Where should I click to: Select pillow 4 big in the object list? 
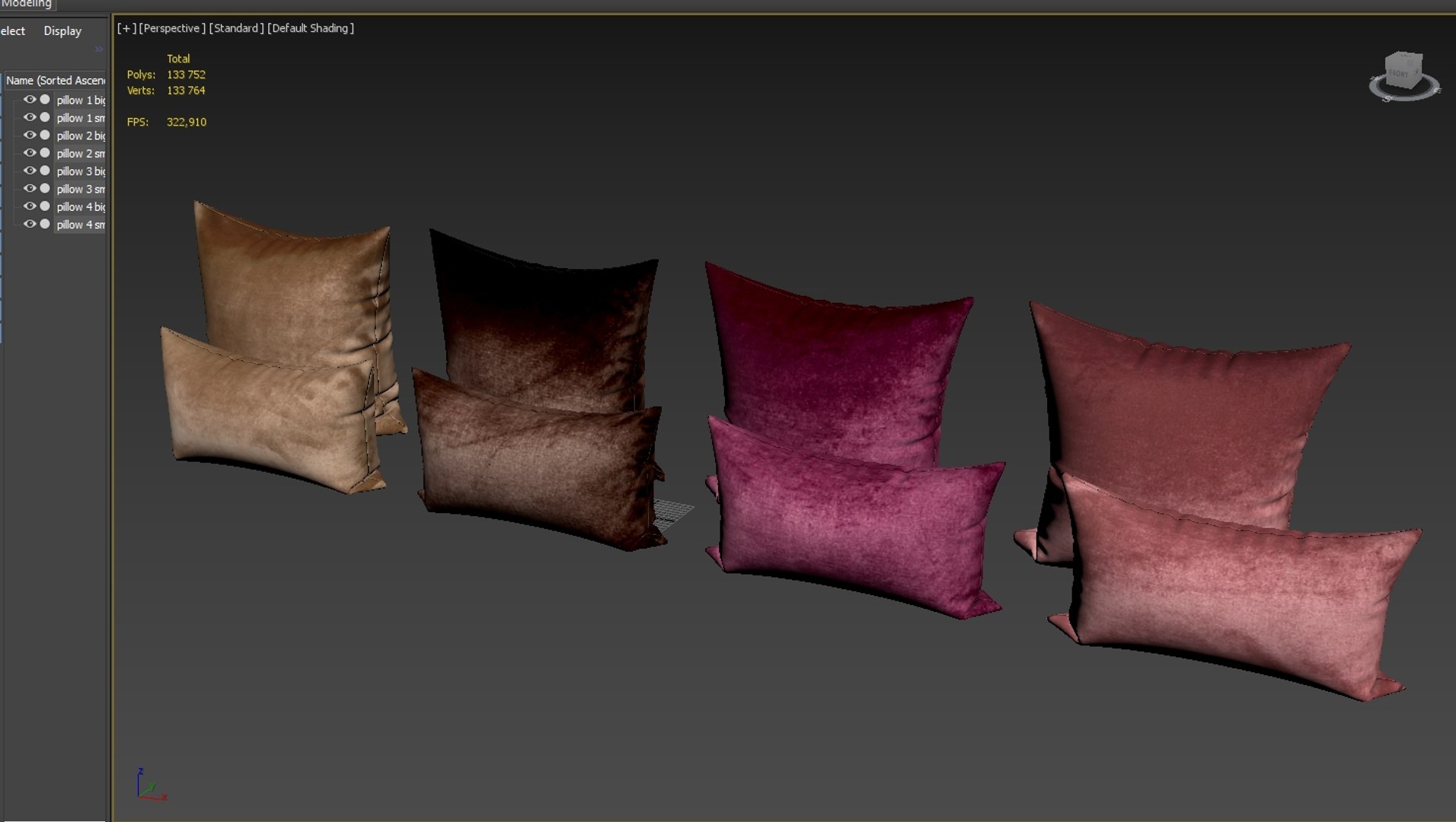81,206
